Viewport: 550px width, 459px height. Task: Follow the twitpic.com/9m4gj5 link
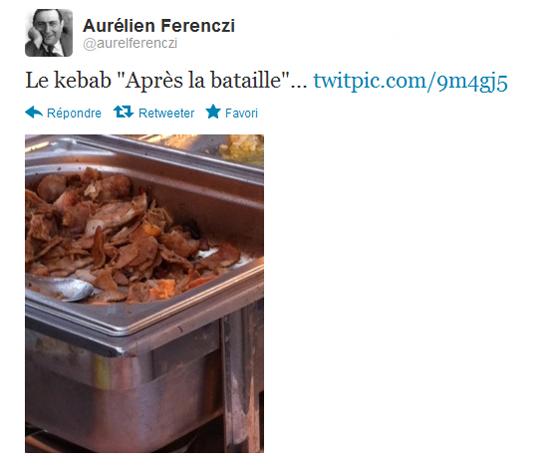coord(410,81)
